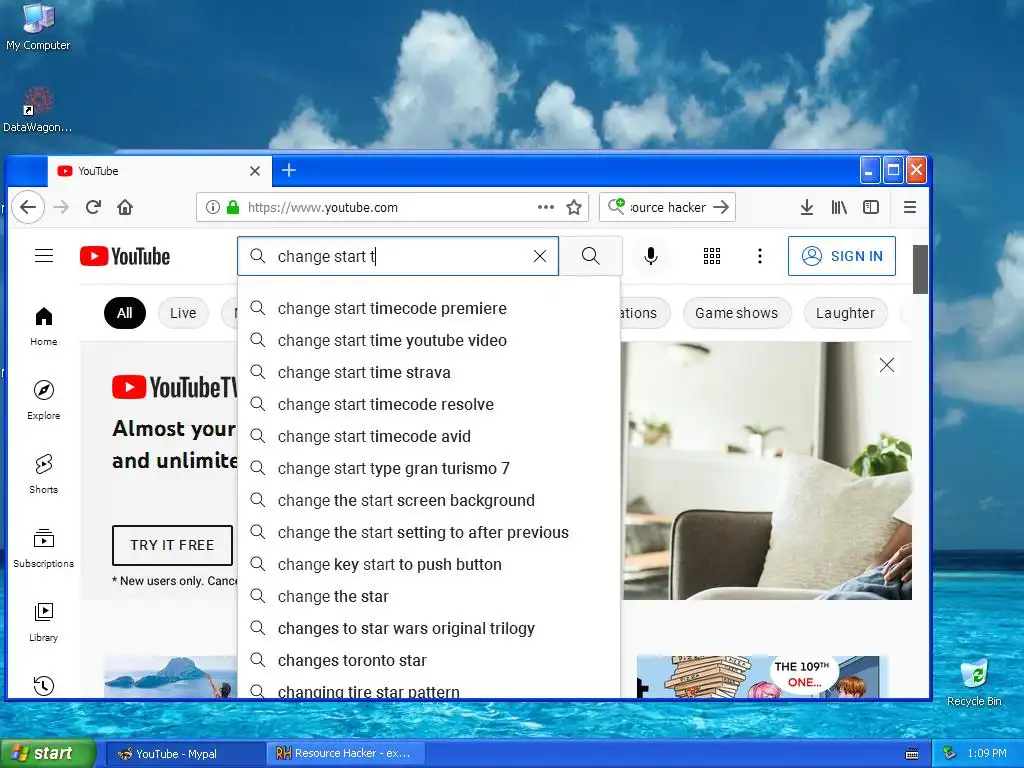Switch to YouTube - Mypal taskbar button
The height and width of the screenshot is (768, 1024).
point(185,754)
